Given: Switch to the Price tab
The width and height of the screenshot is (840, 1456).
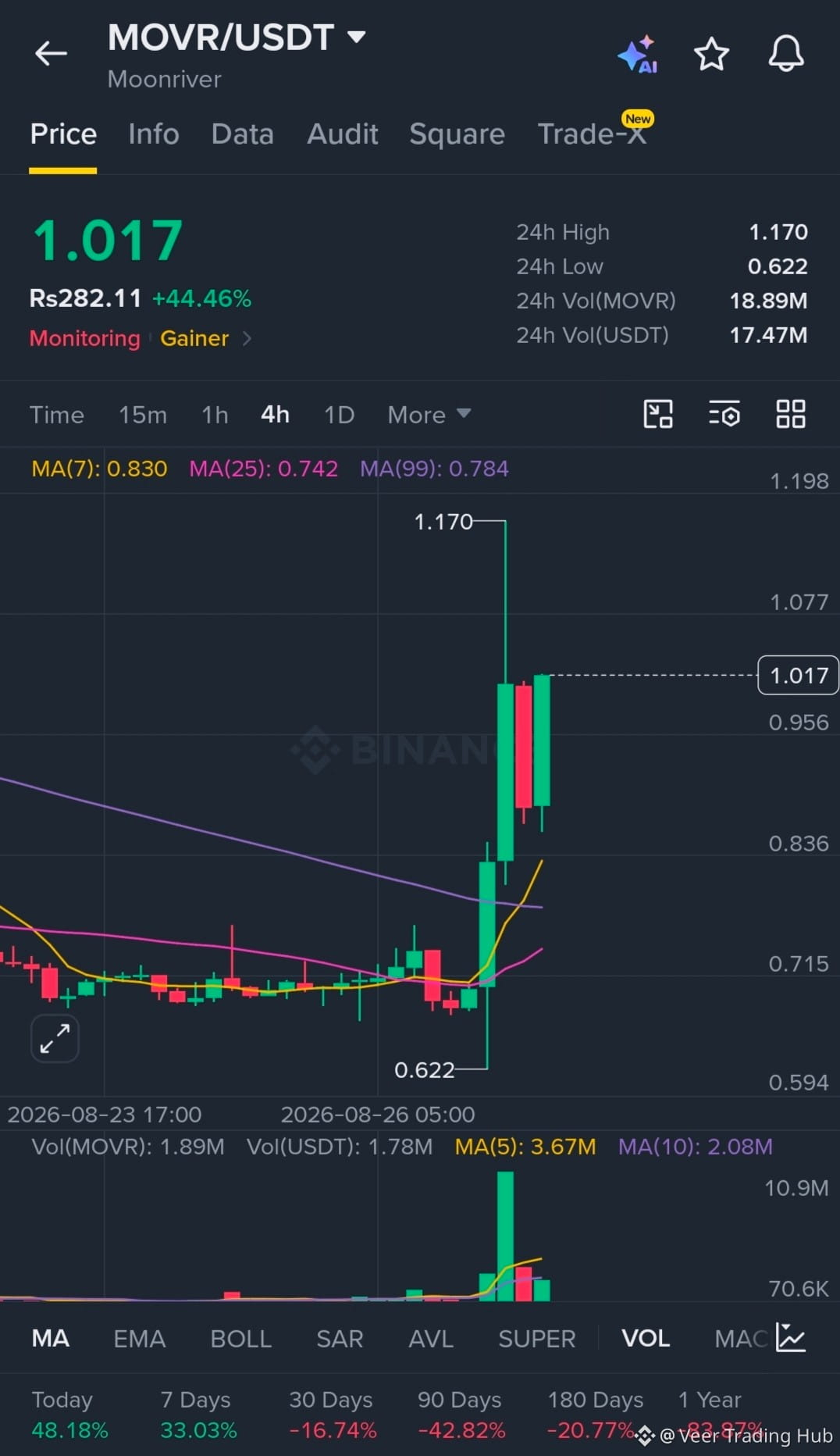Looking at the screenshot, I should 63,134.
